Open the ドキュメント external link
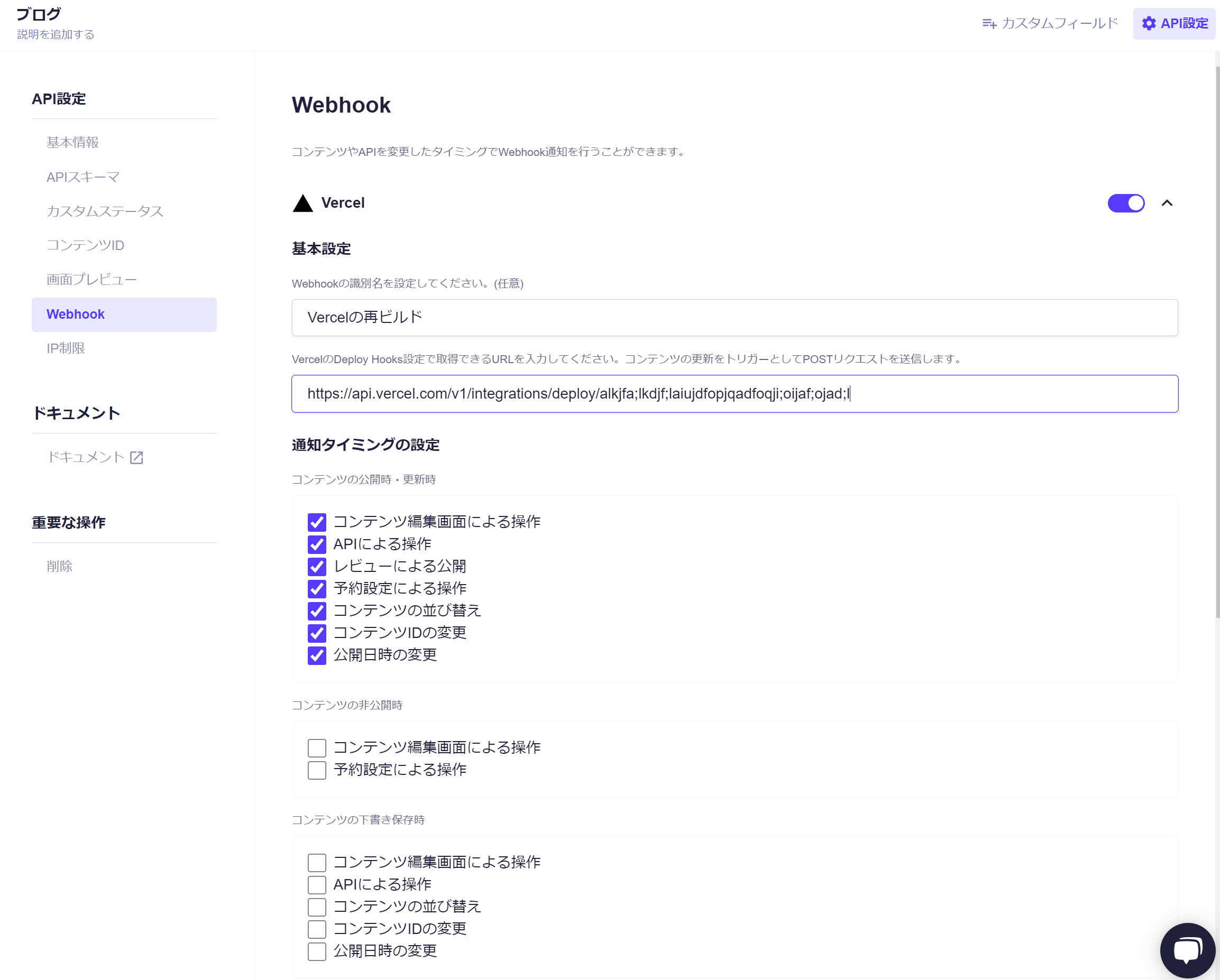The height and width of the screenshot is (980, 1220). [x=95, y=457]
